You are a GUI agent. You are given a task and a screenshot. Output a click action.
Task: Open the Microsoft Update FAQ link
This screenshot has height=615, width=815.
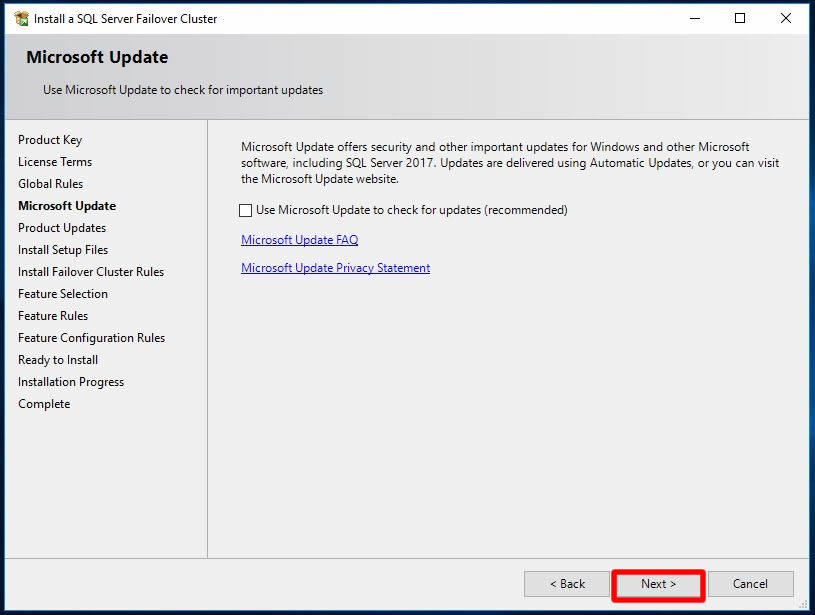point(299,240)
